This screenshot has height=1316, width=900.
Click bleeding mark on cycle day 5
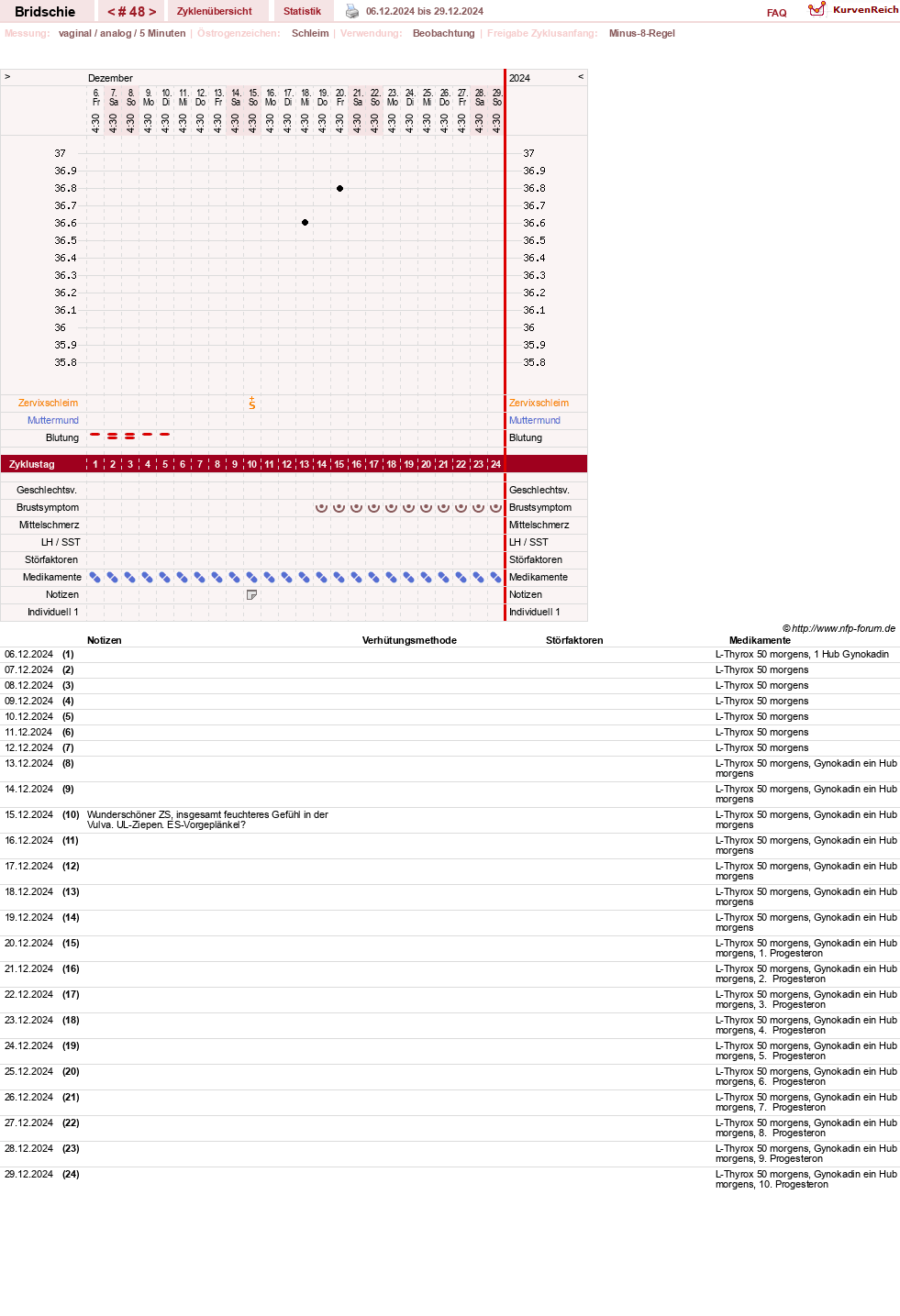[165, 435]
